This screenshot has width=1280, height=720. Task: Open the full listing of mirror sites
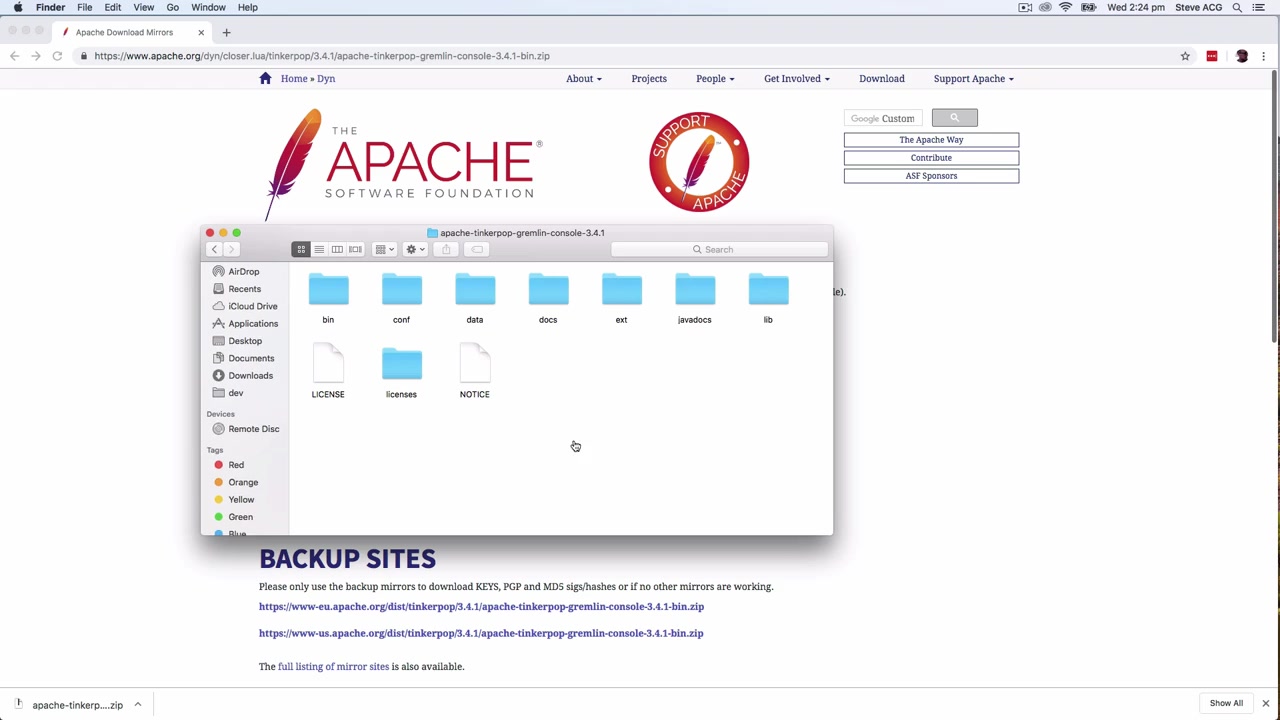coord(333,666)
